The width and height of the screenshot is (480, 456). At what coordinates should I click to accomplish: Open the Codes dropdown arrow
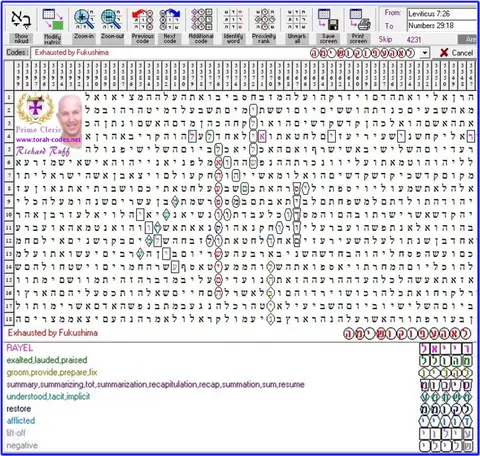tap(424, 53)
